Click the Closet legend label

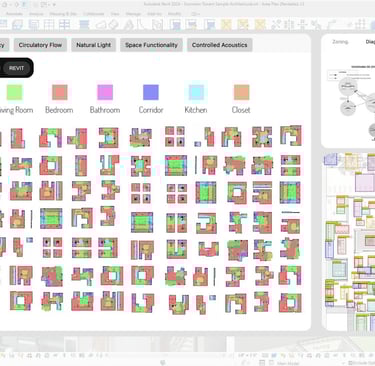tap(241, 110)
